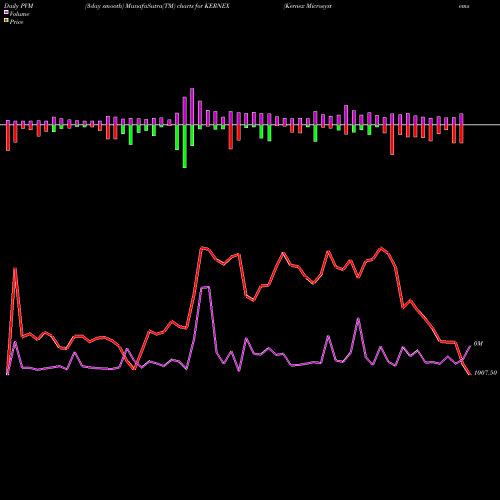Viewport: 500px width, 500px height.
Task: Click the 'Kernex Microsyst' company name text
Action: point(307,6)
